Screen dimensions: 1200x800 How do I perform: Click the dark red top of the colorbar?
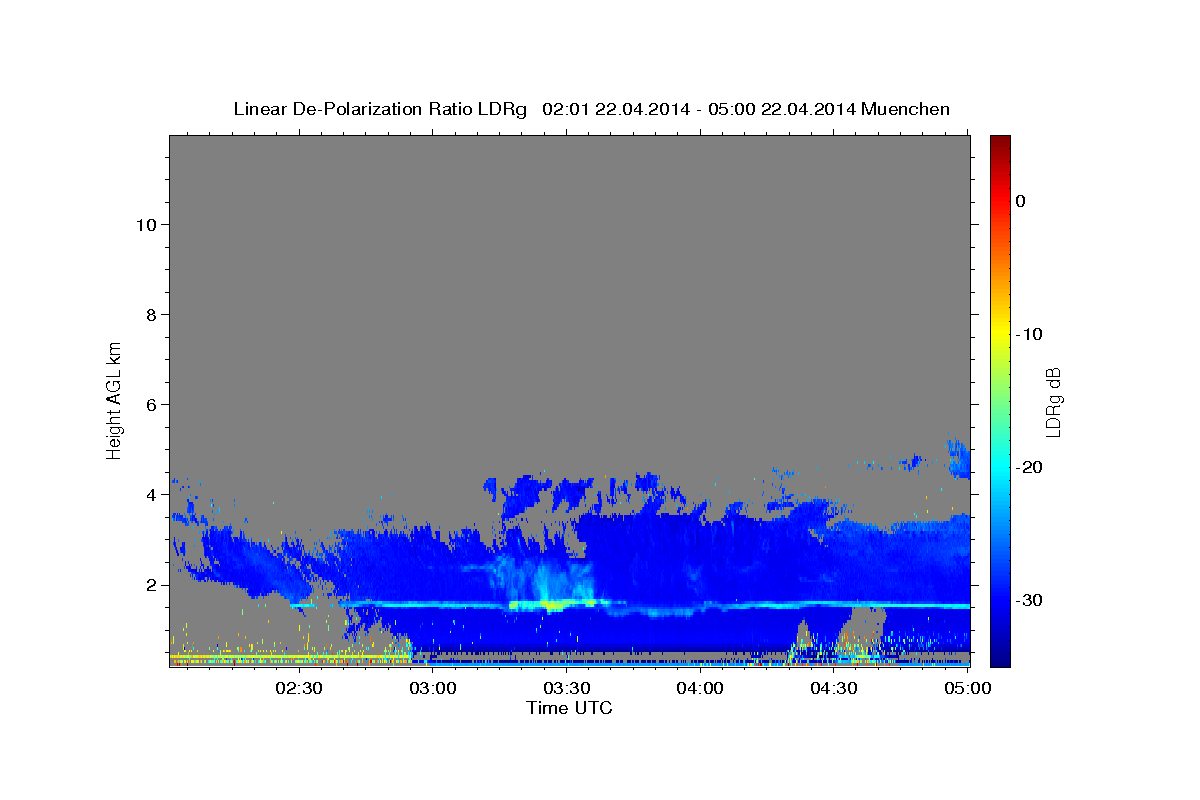pos(1000,142)
